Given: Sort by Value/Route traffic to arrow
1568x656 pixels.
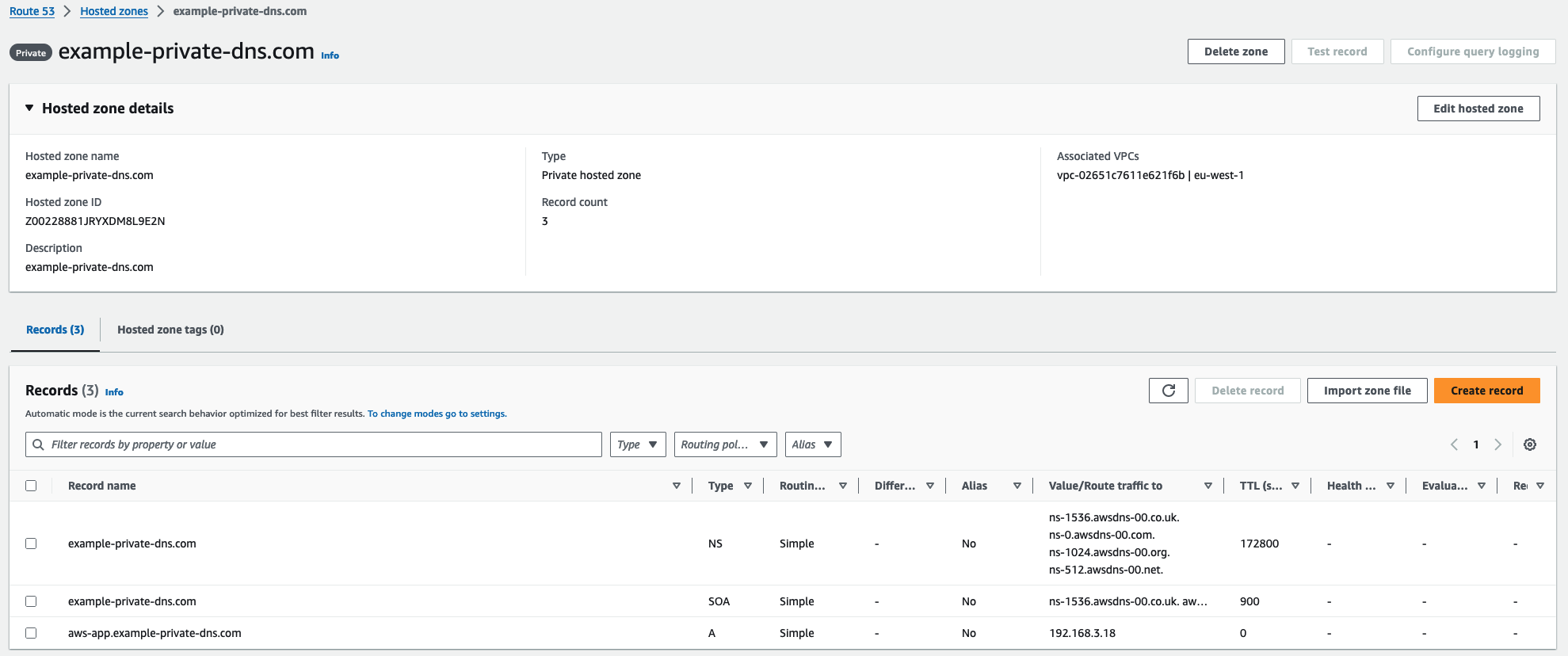Looking at the screenshot, I should (x=1207, y=486).
